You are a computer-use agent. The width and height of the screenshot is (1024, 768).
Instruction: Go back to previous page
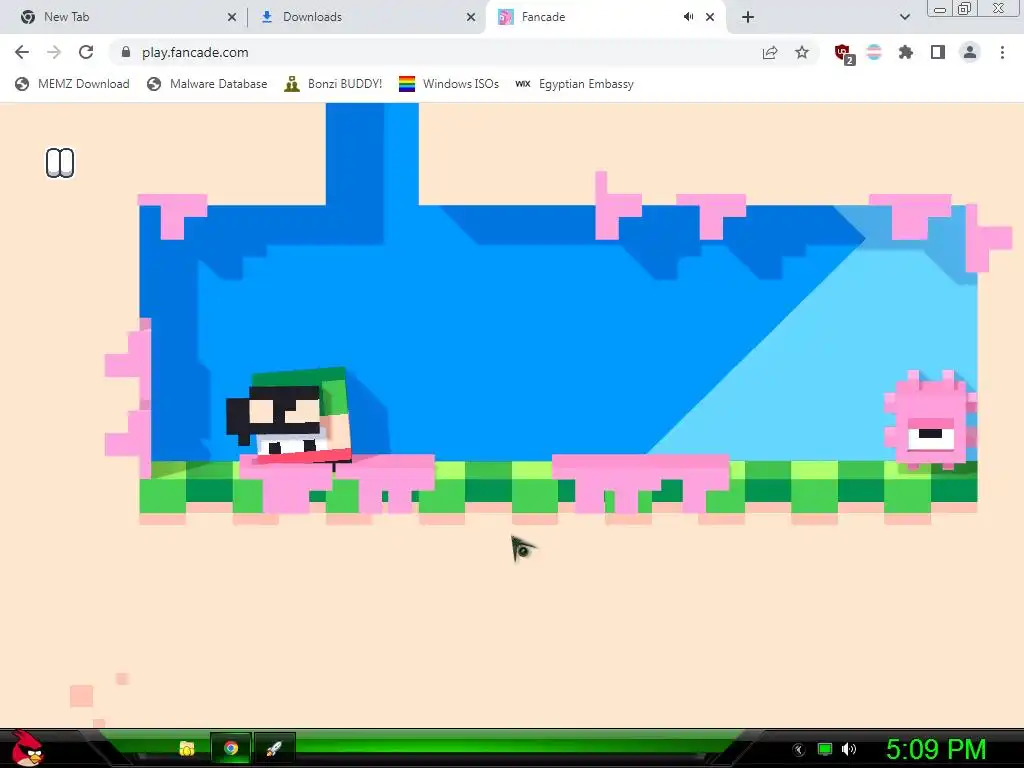point(22,52)
